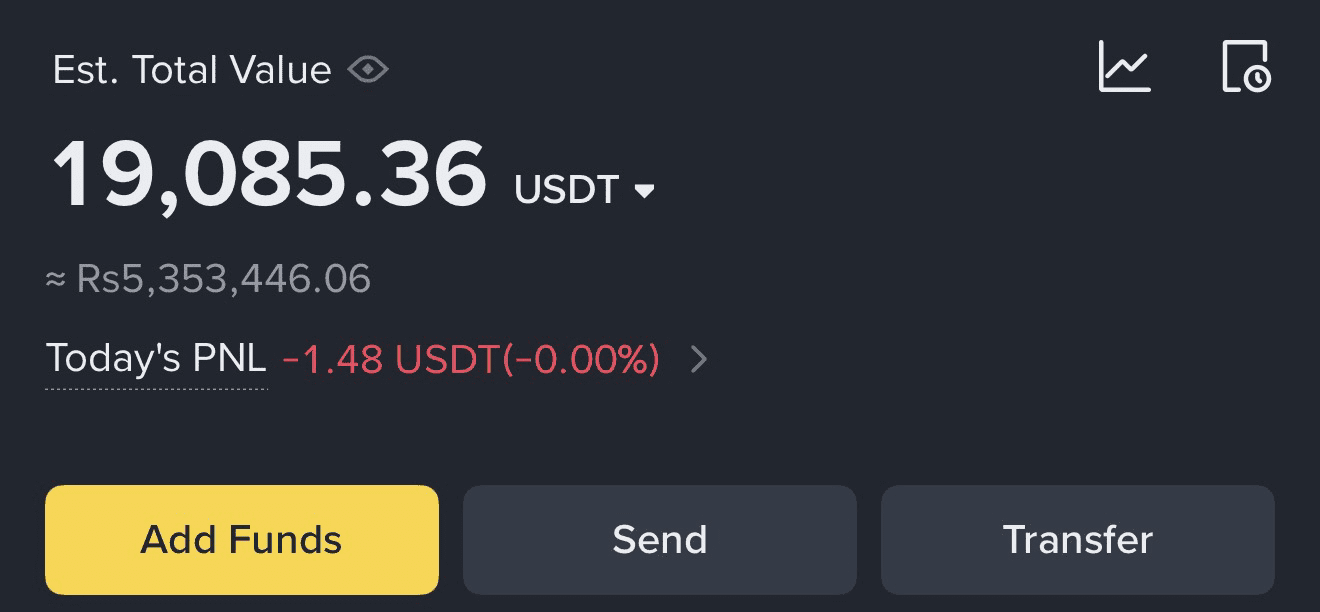Tap the Send button
1320x612 pixels.
[x=659, y=540]
